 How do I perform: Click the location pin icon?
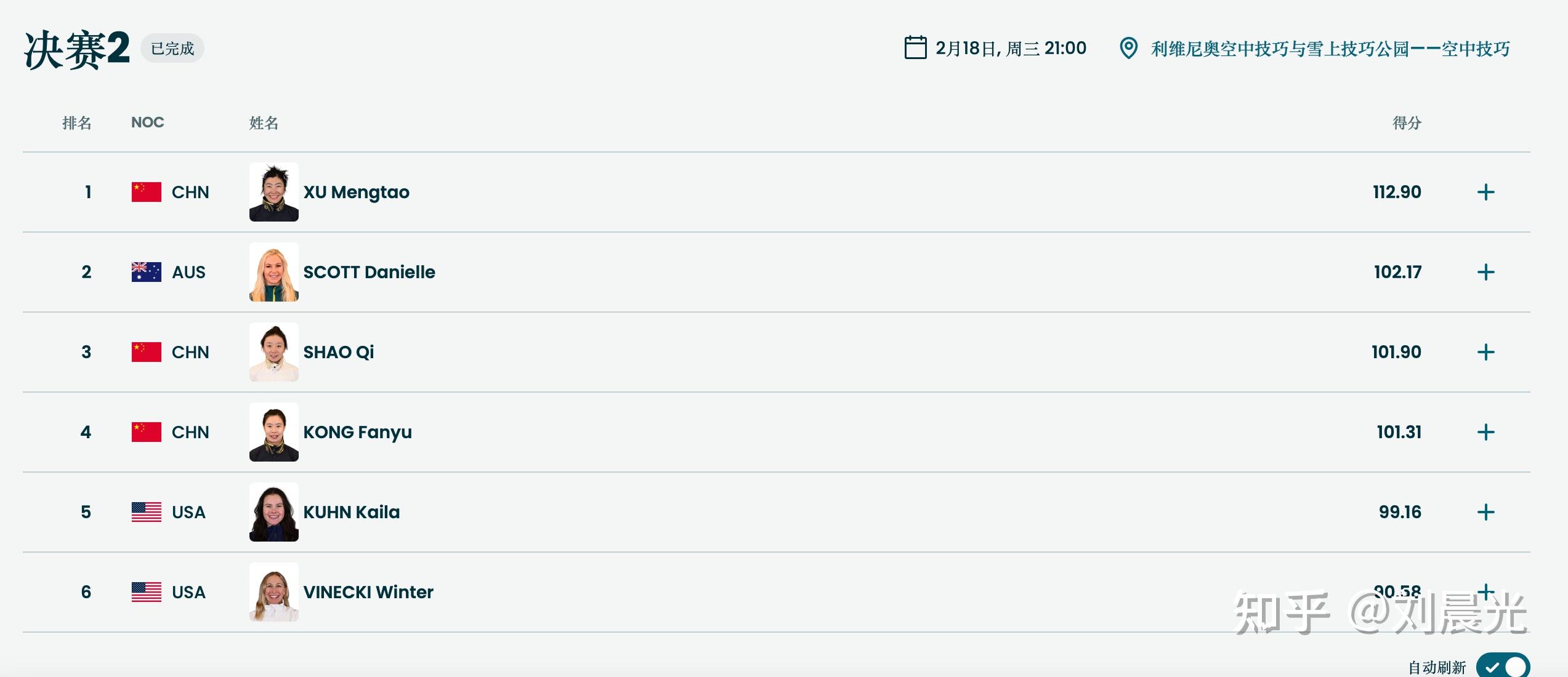(1128, 48)
